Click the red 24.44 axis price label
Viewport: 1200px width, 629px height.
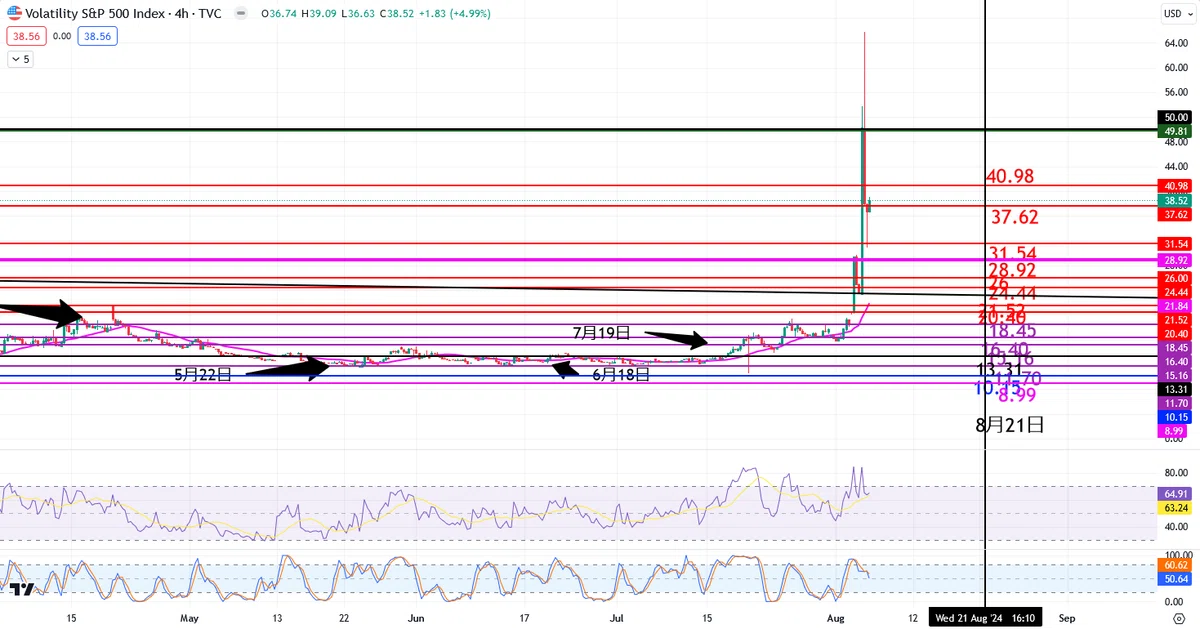[x=1175, y=291]
